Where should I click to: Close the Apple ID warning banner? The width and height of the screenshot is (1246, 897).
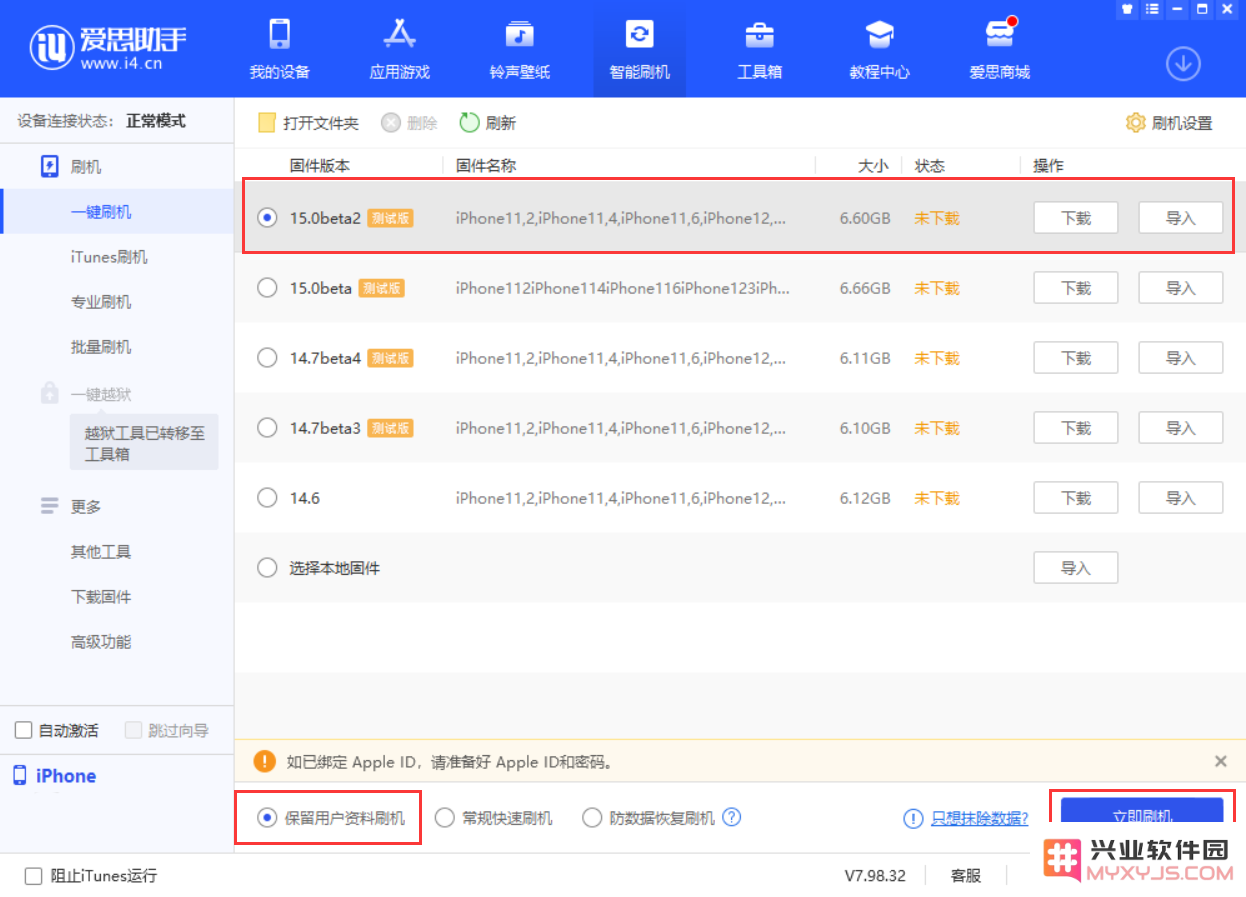pos(1220,761)
